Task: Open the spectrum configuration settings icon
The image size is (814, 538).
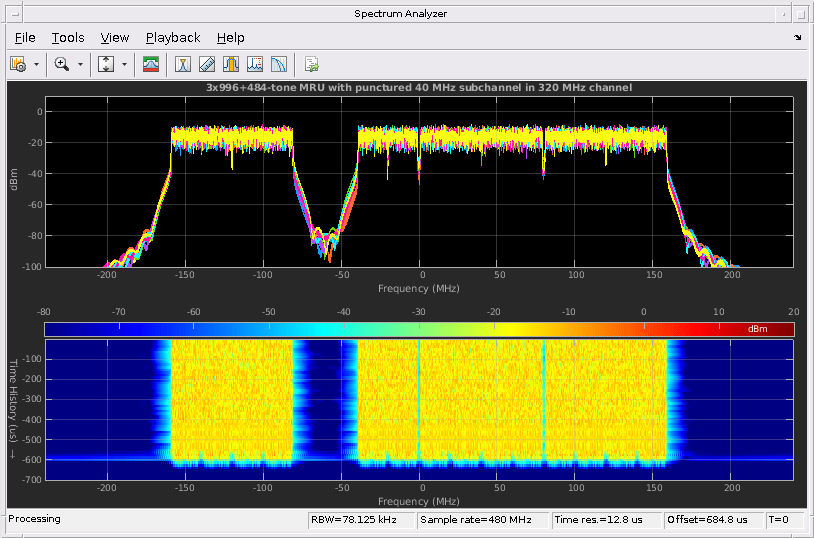Action: pyautogui.click(x=18, y=64)
